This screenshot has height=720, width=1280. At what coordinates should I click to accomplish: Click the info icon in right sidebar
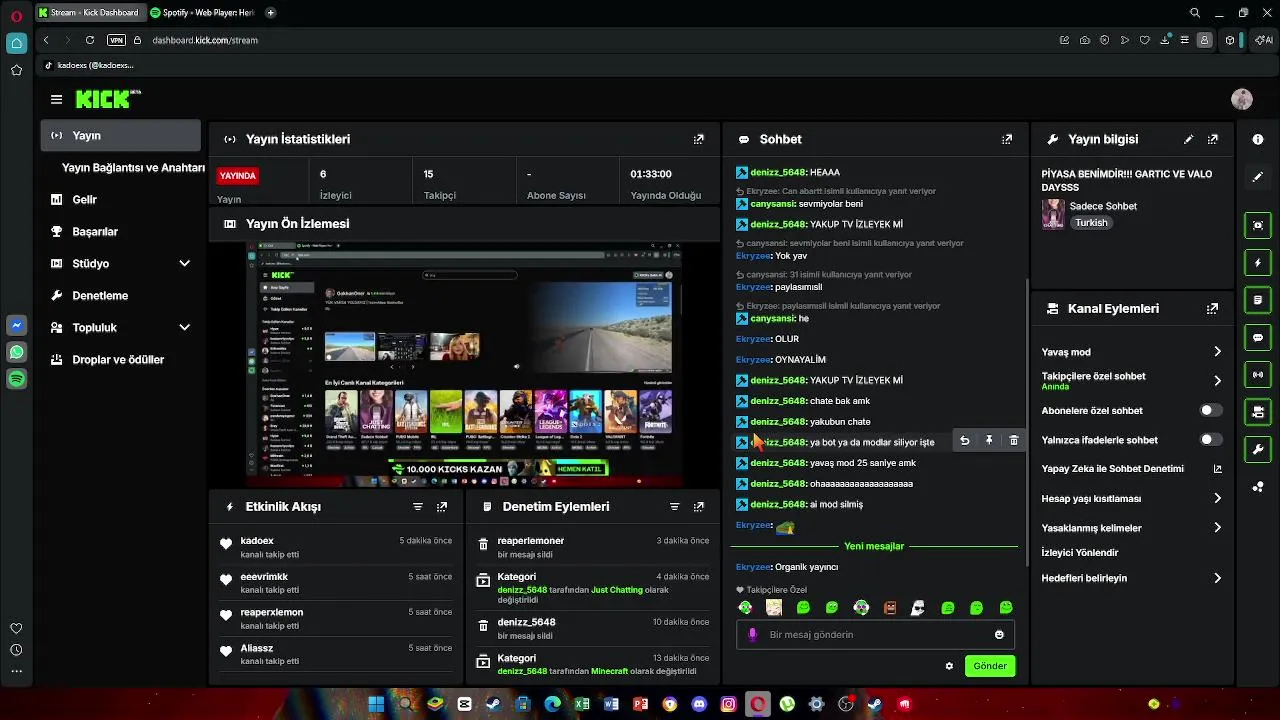click(x=1258, y=139)
